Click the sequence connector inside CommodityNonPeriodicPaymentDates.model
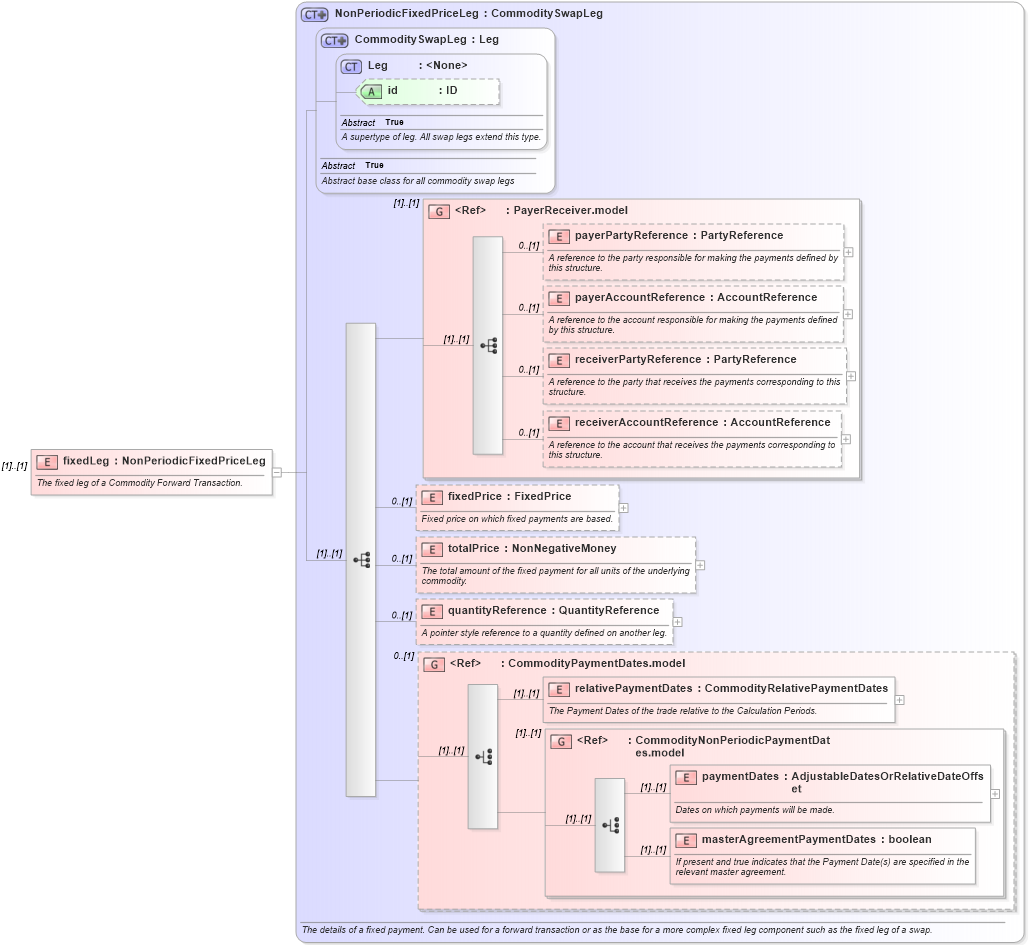This screenshot has height=945, width=1029. tap(610, 824)
